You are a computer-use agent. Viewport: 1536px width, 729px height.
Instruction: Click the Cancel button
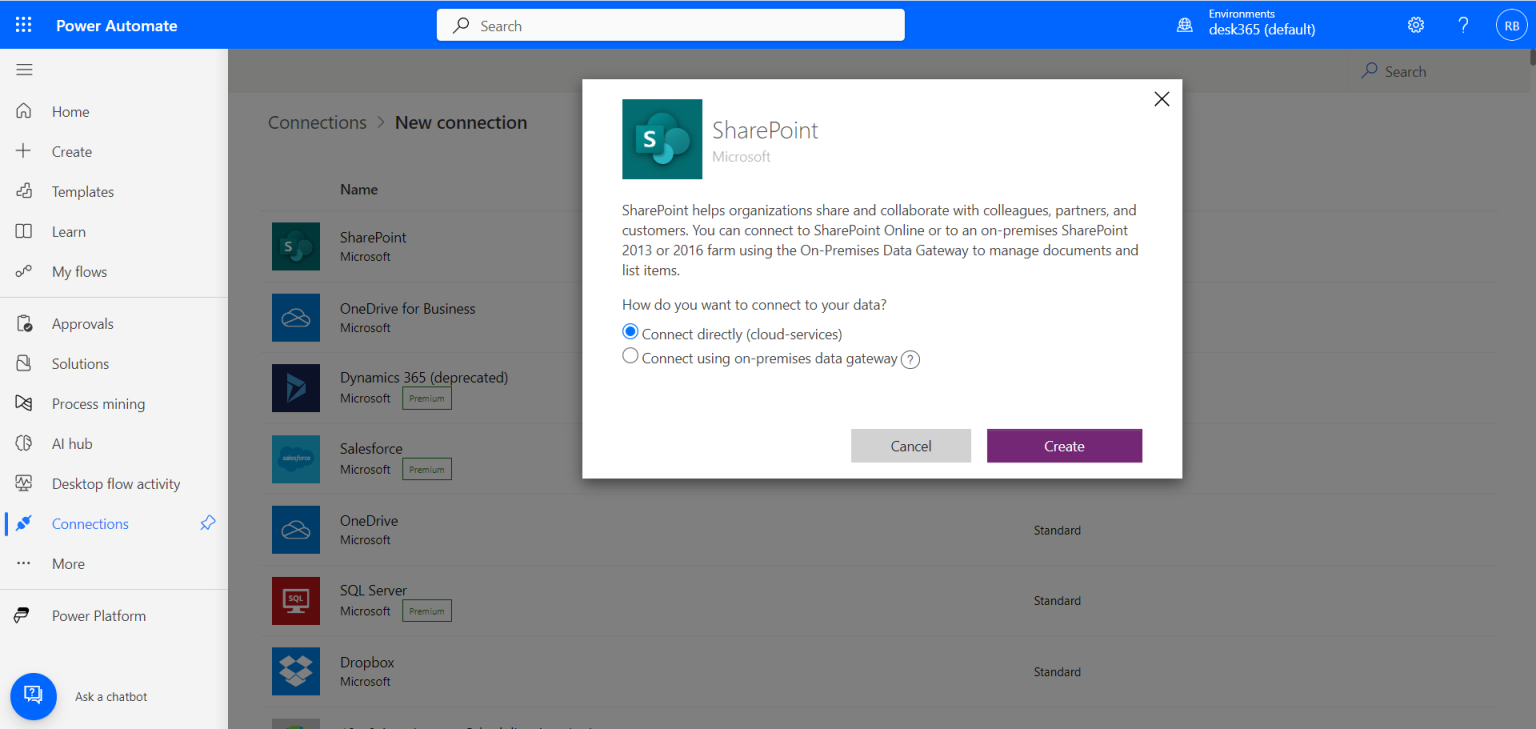[910, 446]
